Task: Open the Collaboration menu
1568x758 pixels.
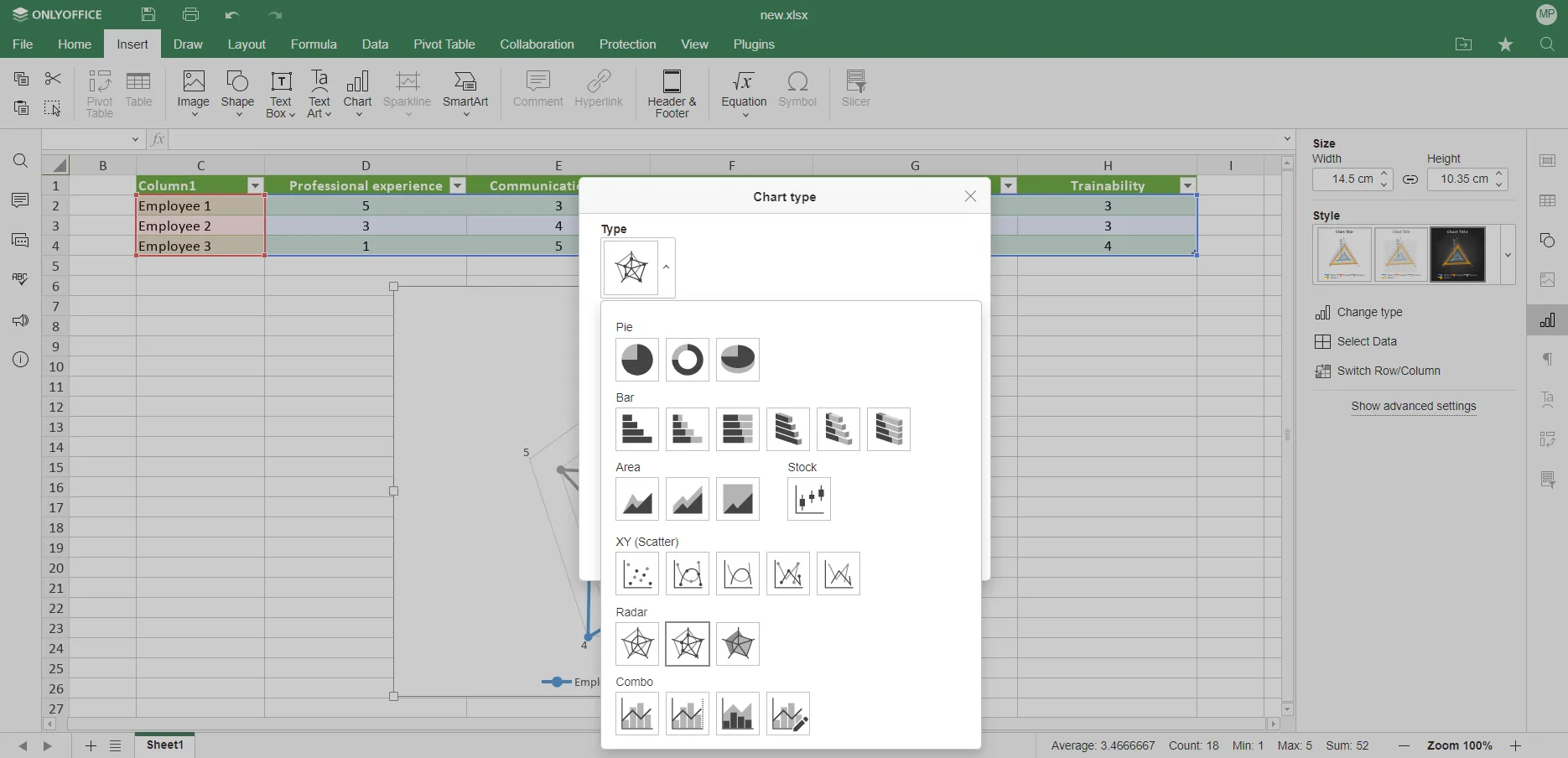Action: point(536,44)
